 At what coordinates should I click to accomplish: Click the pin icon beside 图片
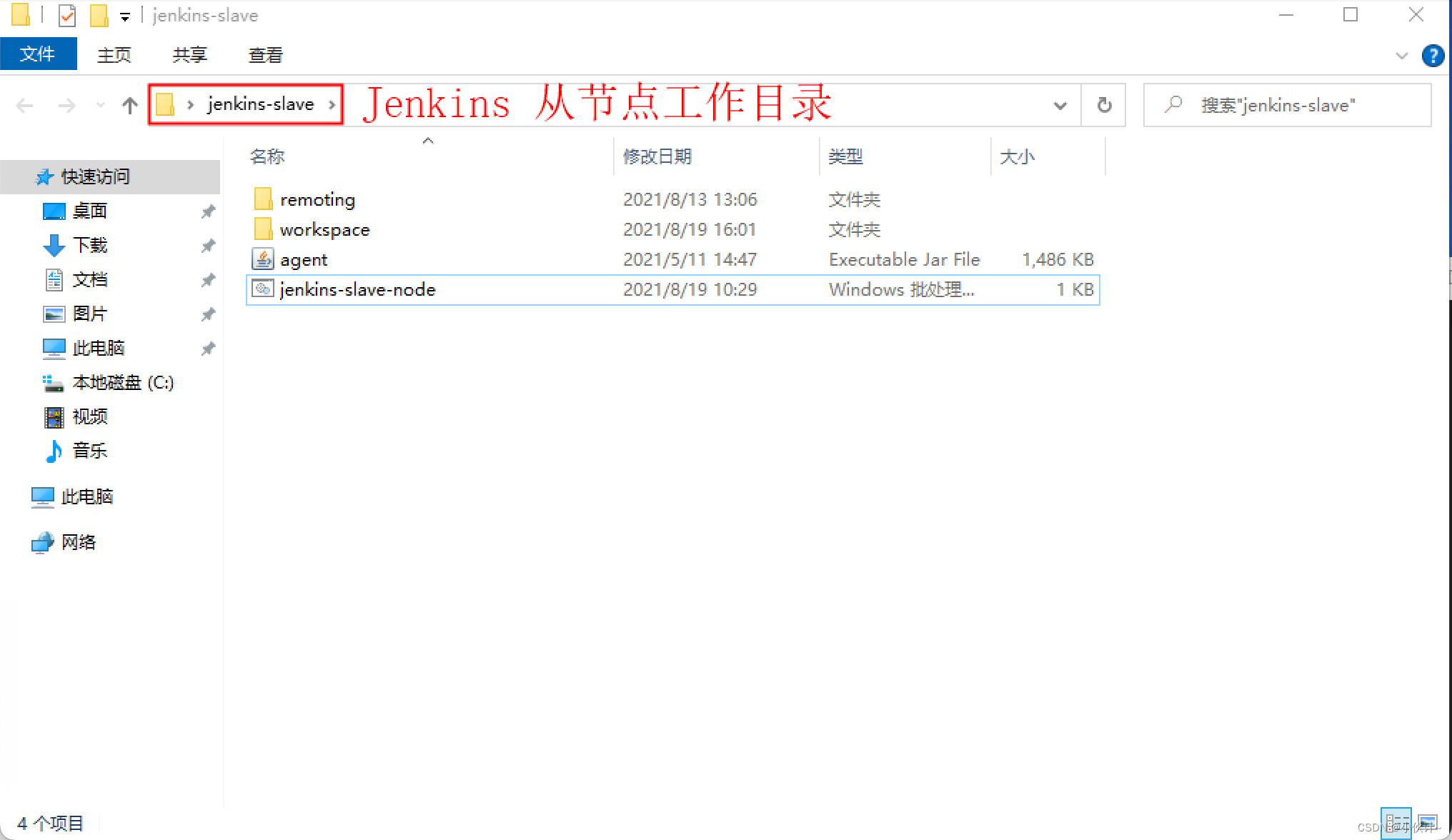point(208,314)
